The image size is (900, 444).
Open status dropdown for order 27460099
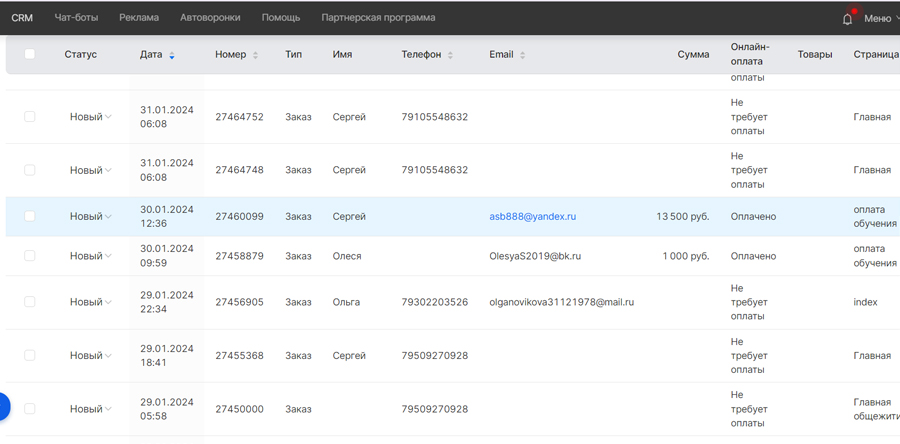click(90, 216)
